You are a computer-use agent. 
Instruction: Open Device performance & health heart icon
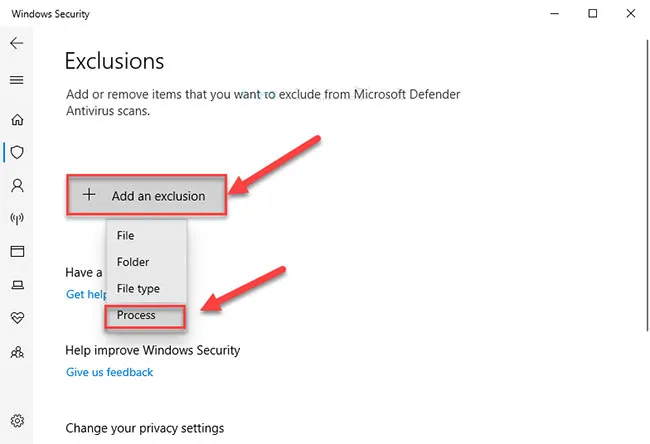coord(16,317)
